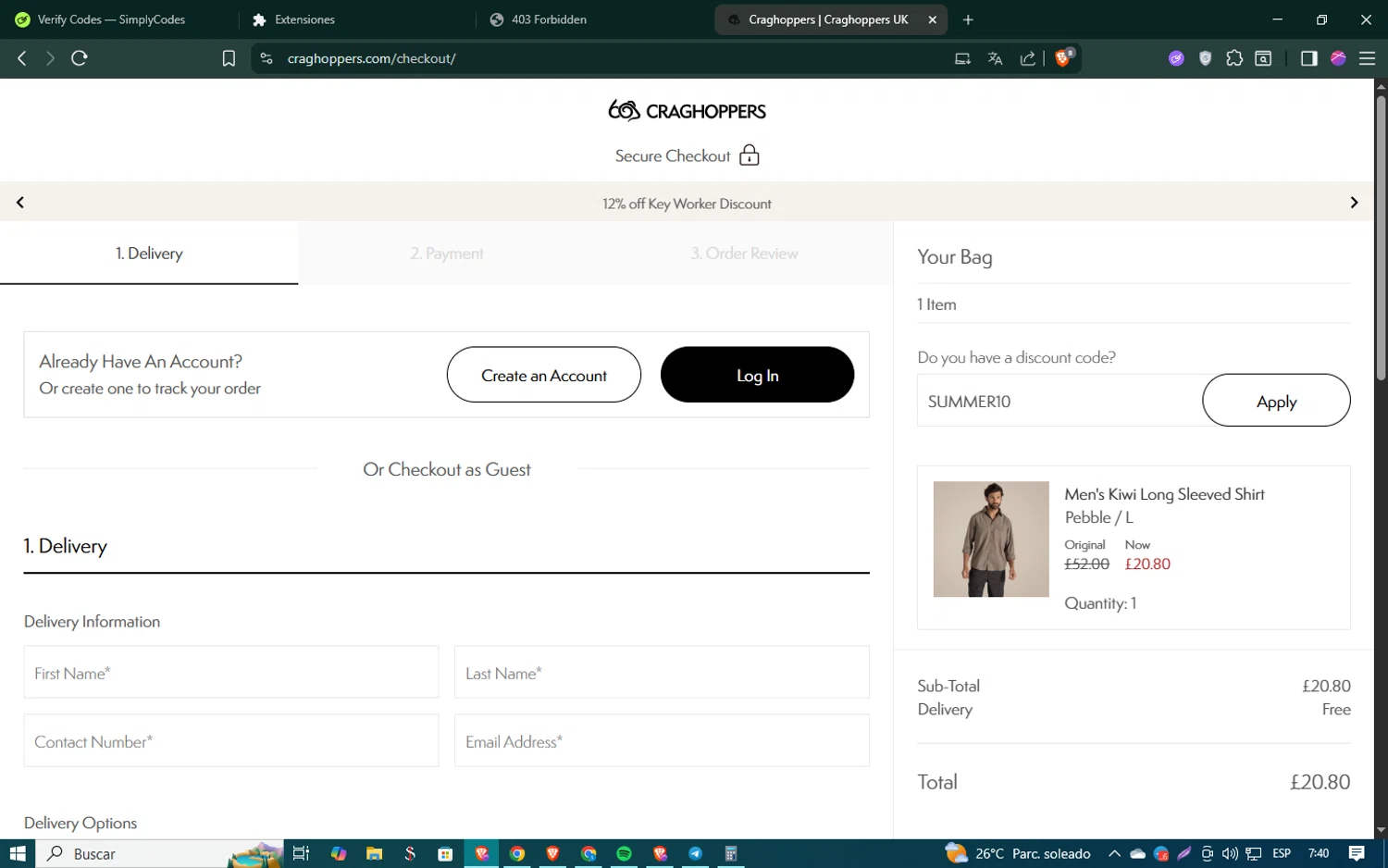The image size is (1388, 868).
Task: Click the £20.80 Total amount
Action: (1320, 782)
